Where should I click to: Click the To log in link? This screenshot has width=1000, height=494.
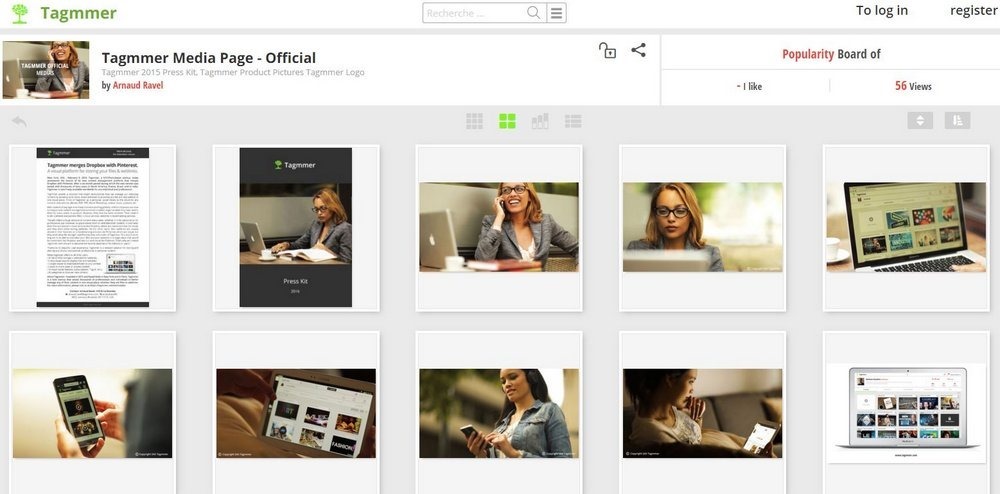coord(881,11)
